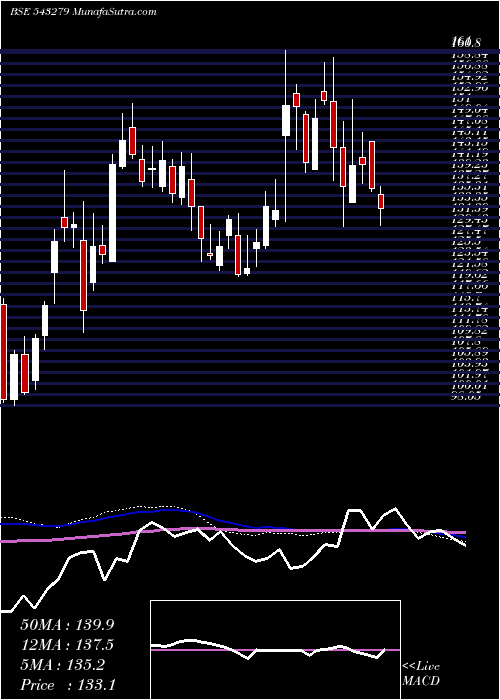Open the Live MACD inset chart
The image size is (500, 700).
275,650
